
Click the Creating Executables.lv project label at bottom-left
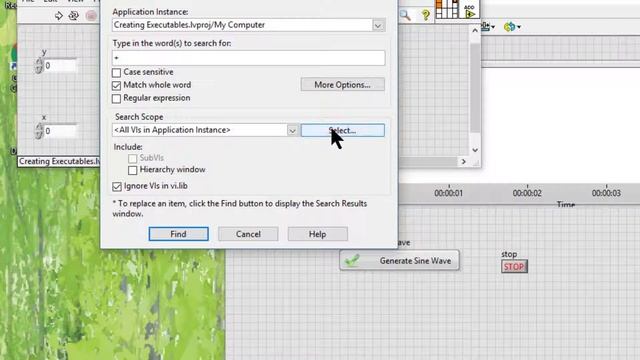pyautogui.click(x=59, y=162)
